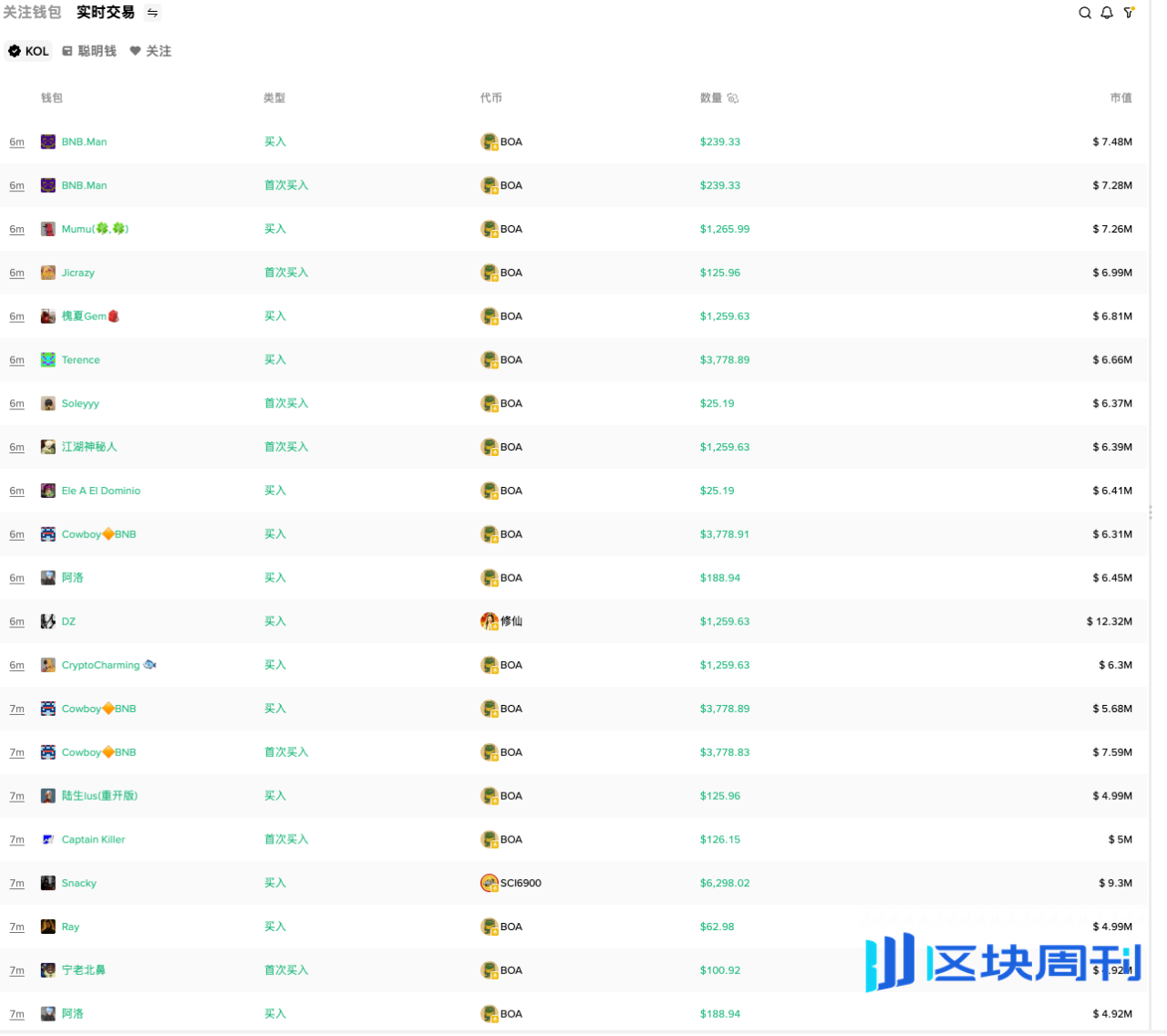Open the CryptoCharming wallet link
Image resolution: width=1167 pixels, height=1036 pixels.
(100, 666)
